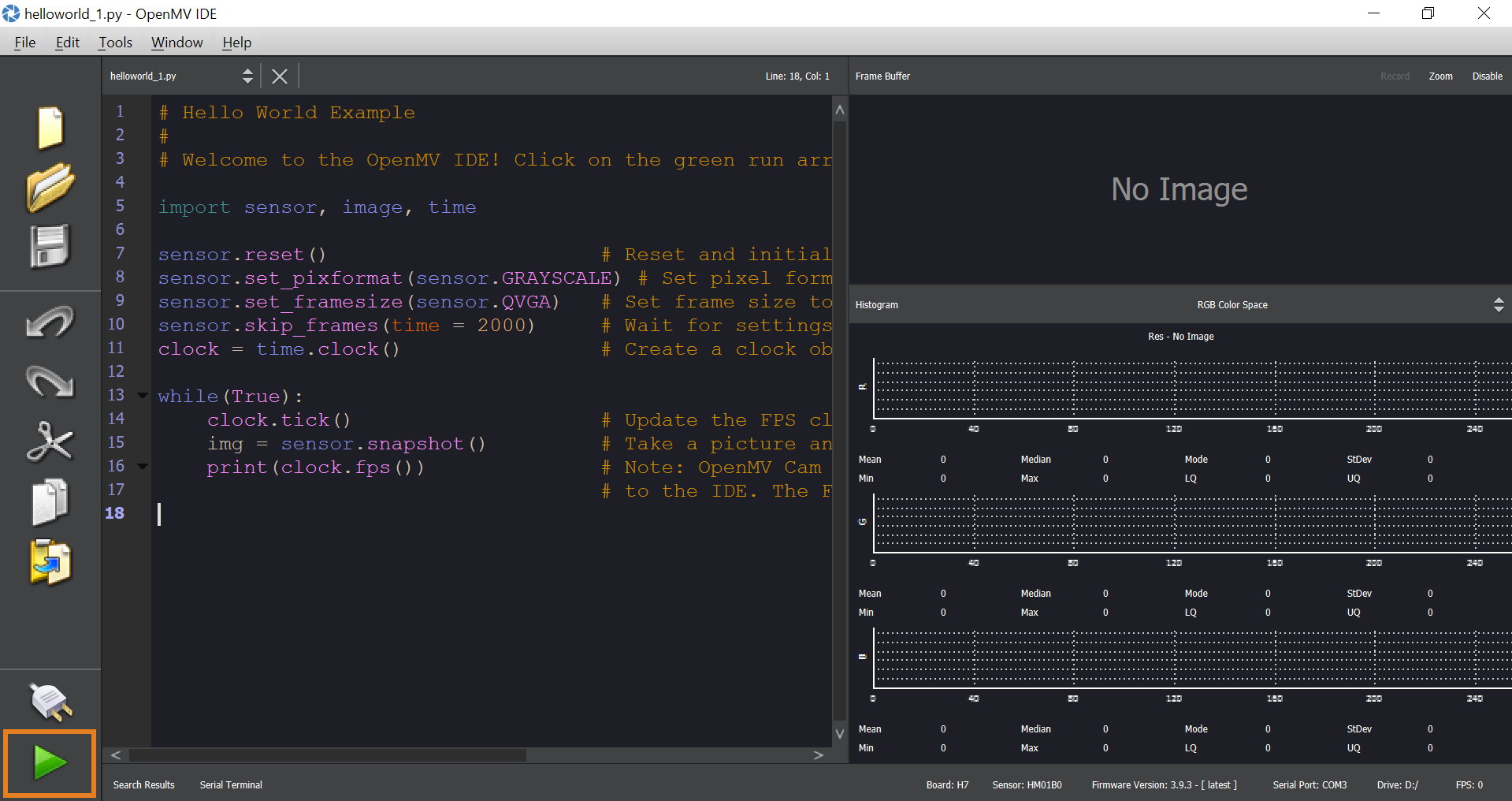Show the Serial Terminal panel
This screenshot has height=801, width=1512.
pos(231,785)
